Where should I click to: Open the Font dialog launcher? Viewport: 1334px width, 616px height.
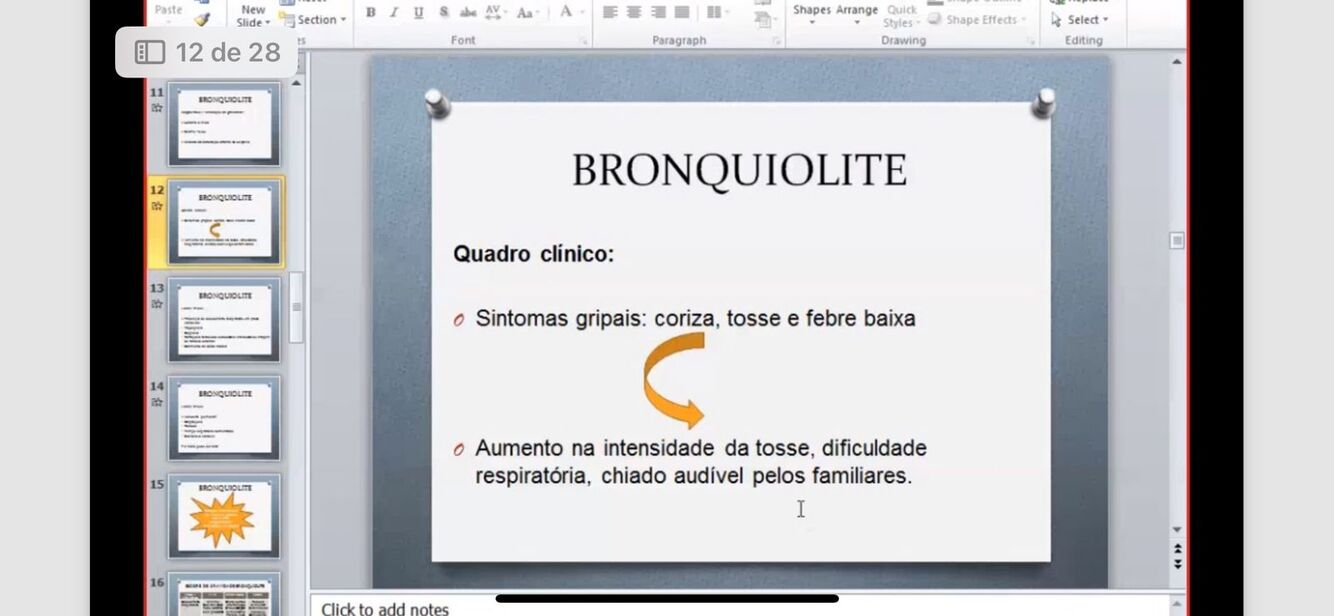(583, 41)
